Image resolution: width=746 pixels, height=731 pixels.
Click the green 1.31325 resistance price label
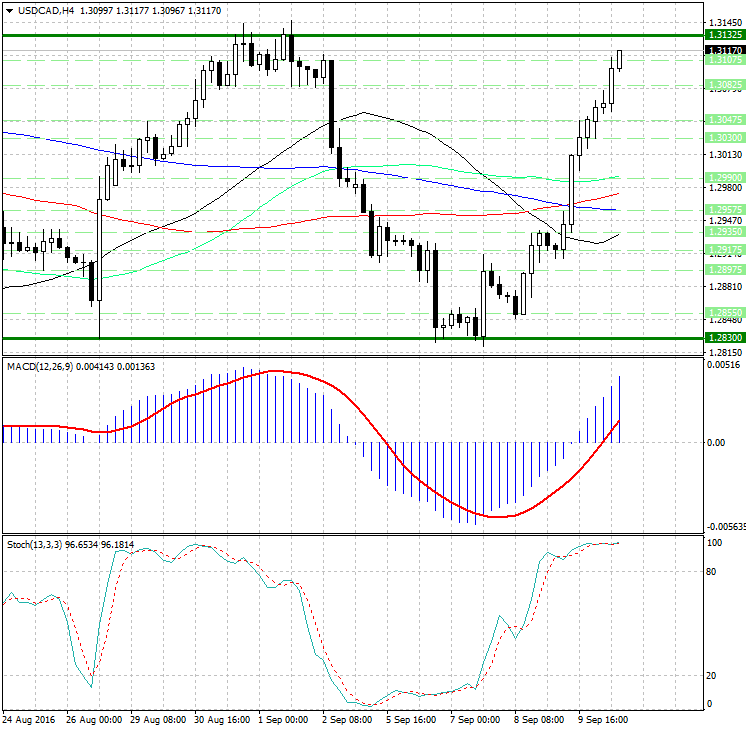[x=723, y=35]
